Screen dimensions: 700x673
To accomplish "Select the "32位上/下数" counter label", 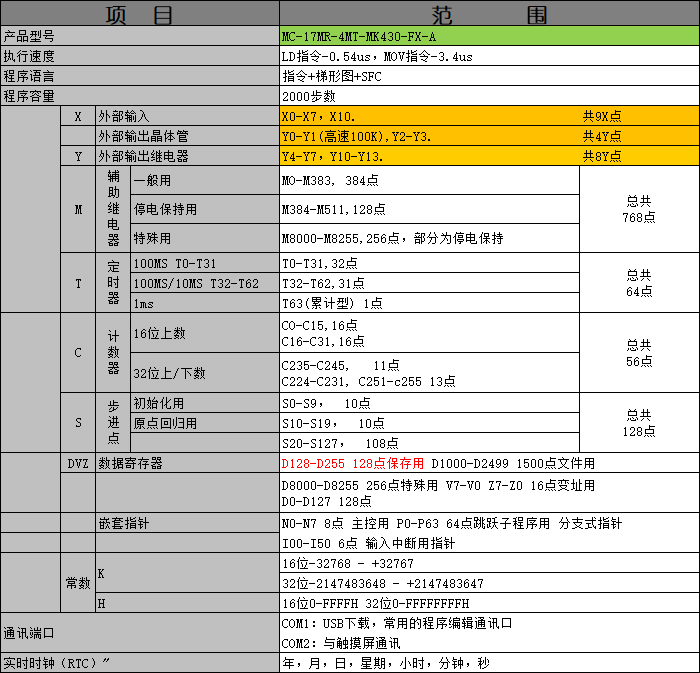I will click(x=169, y=373).
